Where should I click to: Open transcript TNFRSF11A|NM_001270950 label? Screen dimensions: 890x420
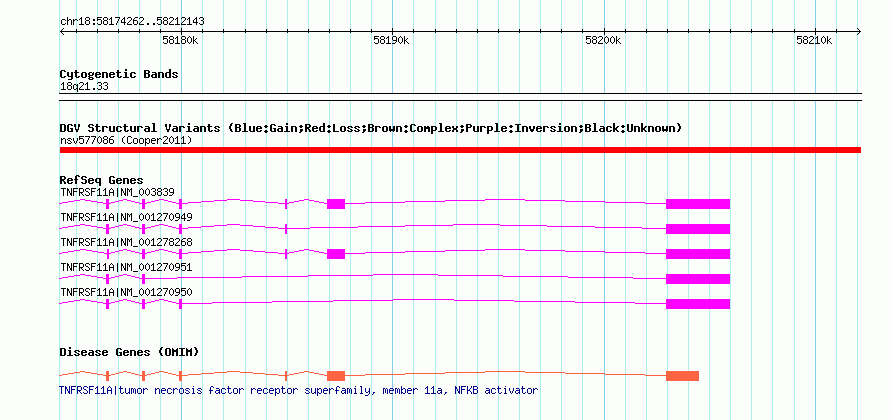(x=127, y=292)
